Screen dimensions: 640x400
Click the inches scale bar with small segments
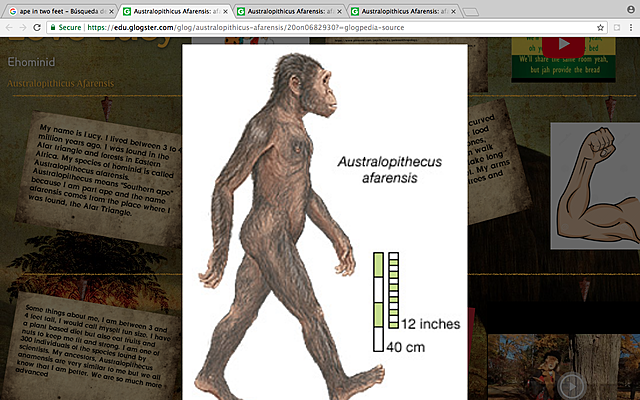click(393, 290)
